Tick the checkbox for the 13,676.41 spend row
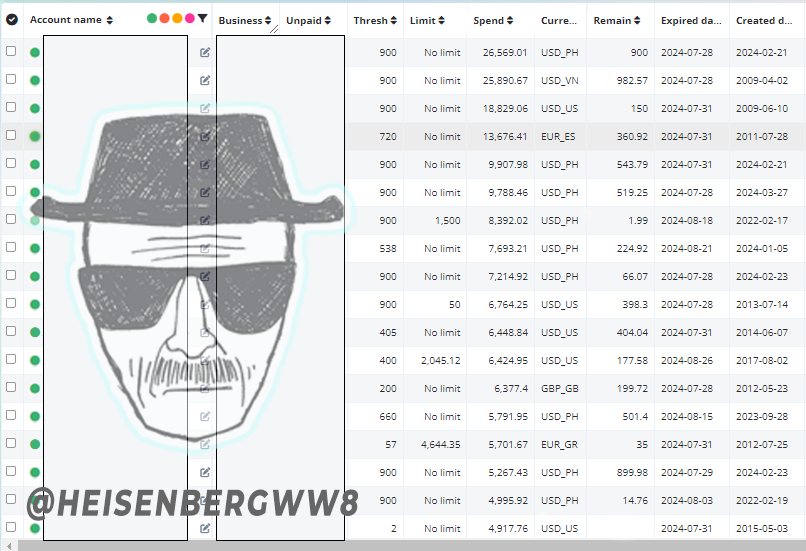Screen dimensions: 806x551 point(11,135)
